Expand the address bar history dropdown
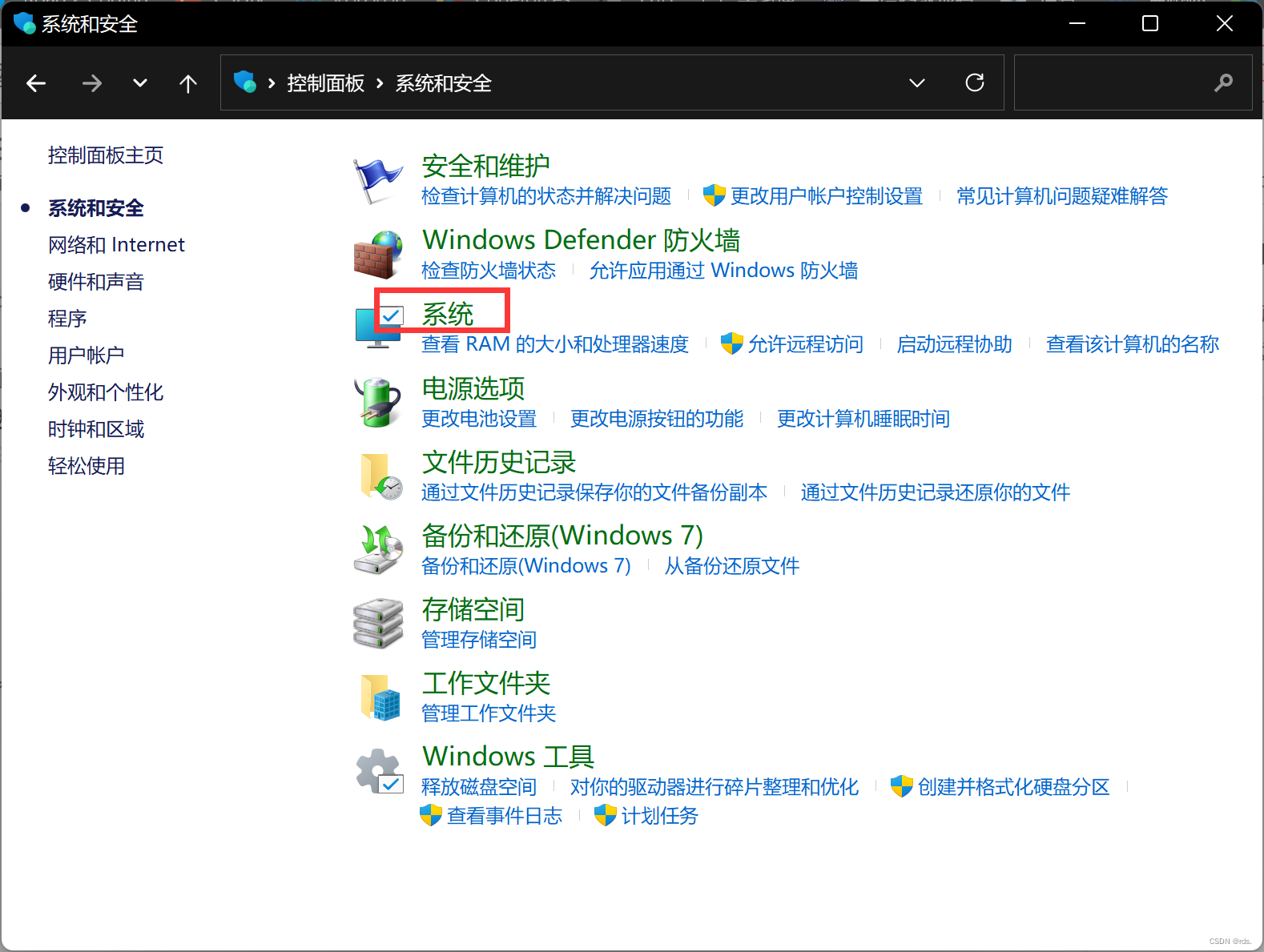1264x952 pixels. pyautogui.click(x=917, y=82)
